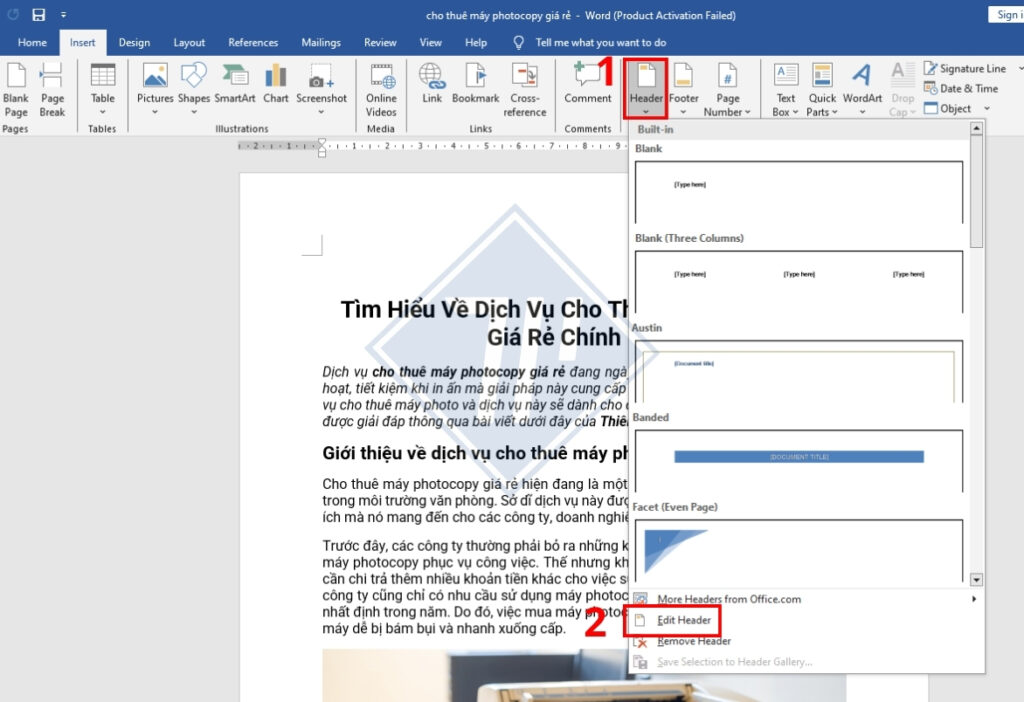
Task: Expand the WordArt dropdown arrow
Action: click(x=862, y=112)
